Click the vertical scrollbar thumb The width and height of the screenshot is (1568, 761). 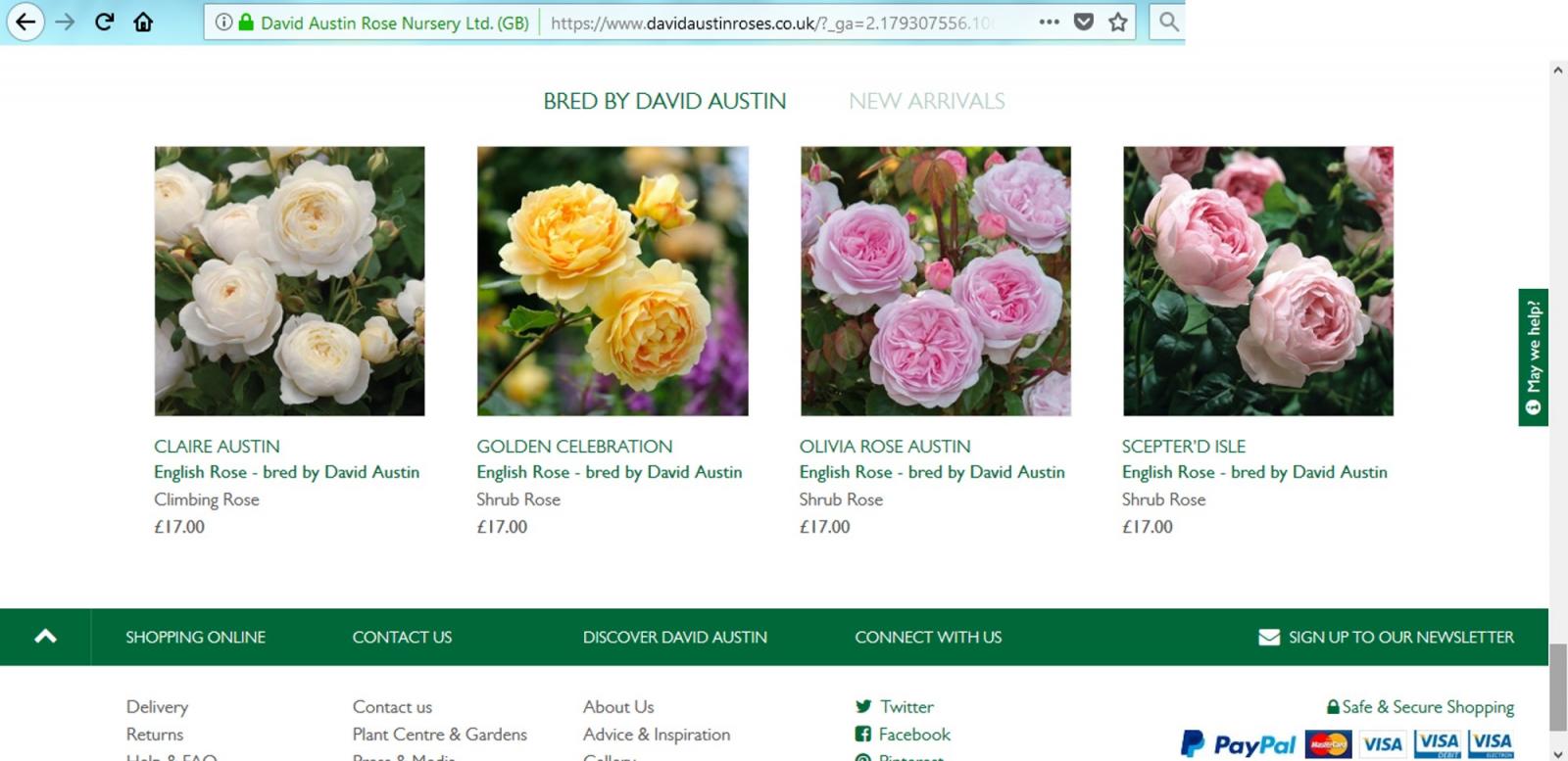(1558, 688)
